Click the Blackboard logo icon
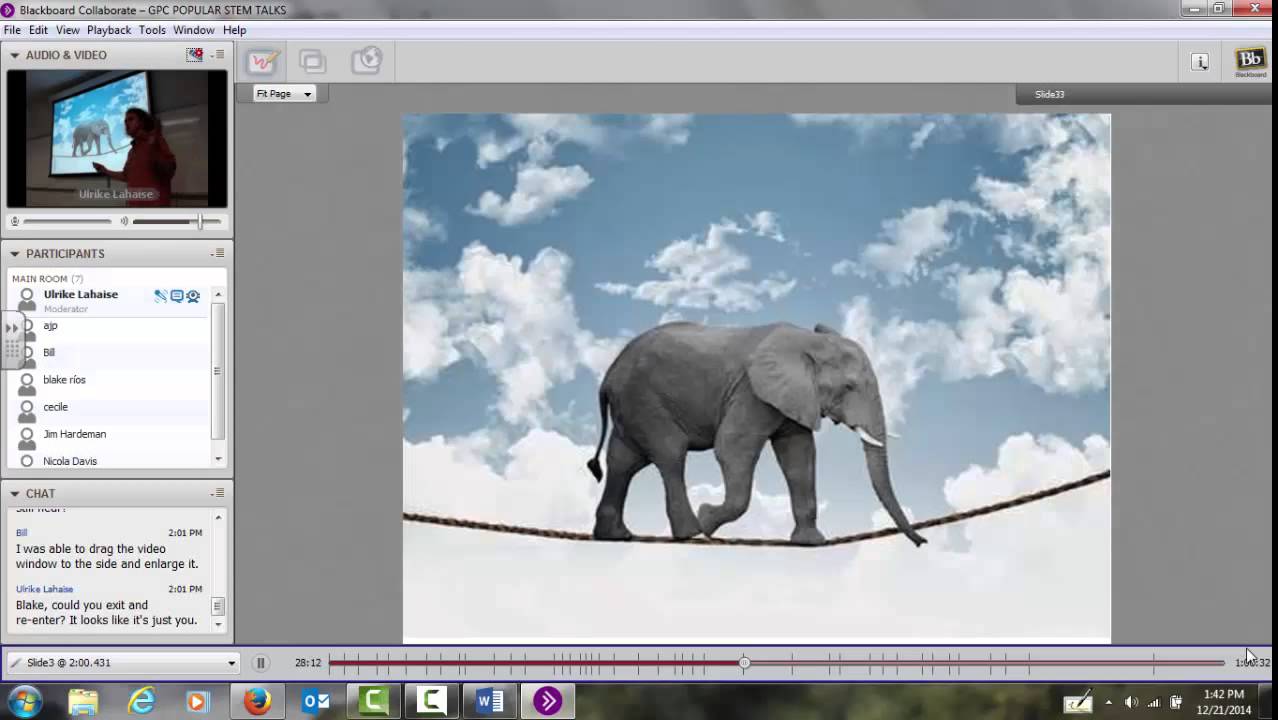This screenshot has height=720, width=1278. [x=1250, y=62]
